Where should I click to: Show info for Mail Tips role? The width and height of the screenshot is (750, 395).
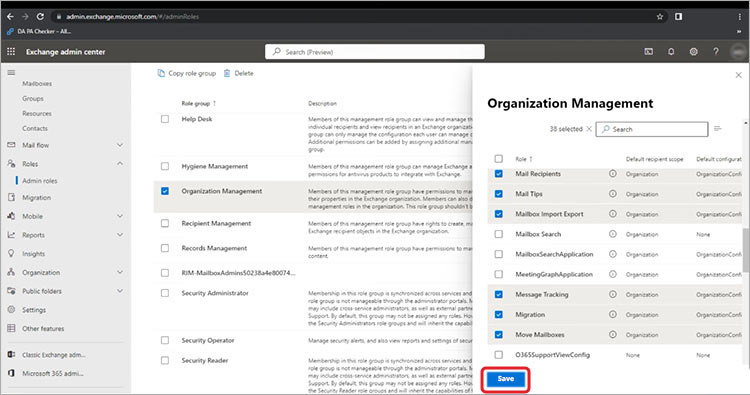click(x=613, y=194)
